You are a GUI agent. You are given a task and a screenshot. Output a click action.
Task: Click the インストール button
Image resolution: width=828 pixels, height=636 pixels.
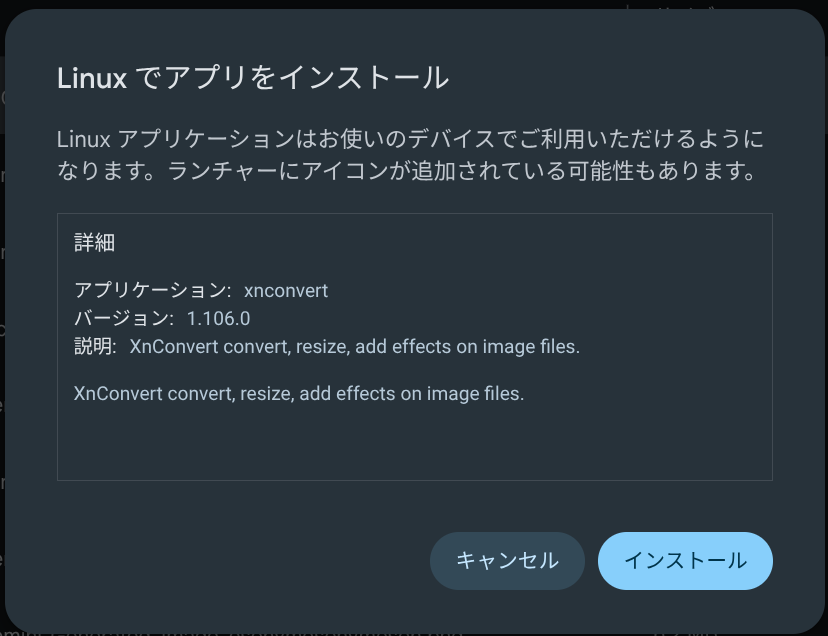coord(685,561)
